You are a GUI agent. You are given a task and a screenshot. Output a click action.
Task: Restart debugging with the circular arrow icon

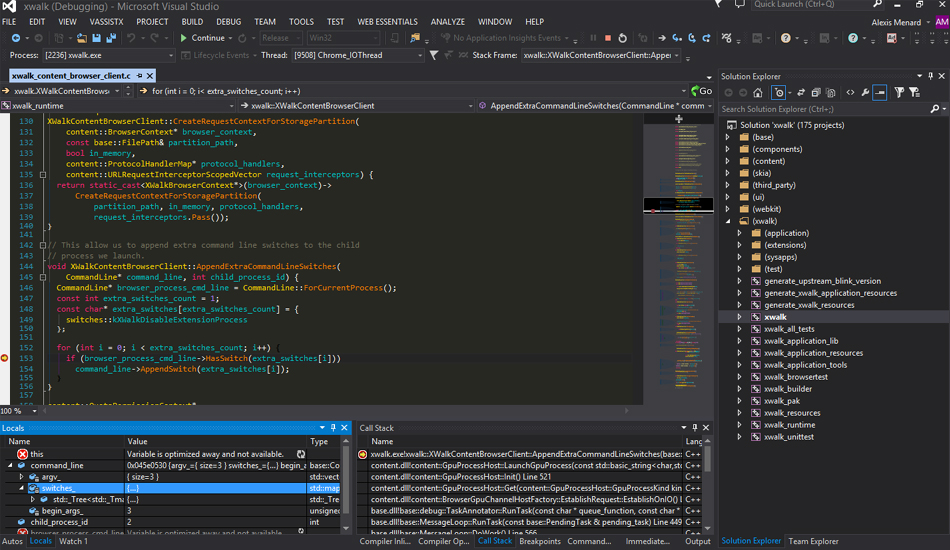coord(622,38)
